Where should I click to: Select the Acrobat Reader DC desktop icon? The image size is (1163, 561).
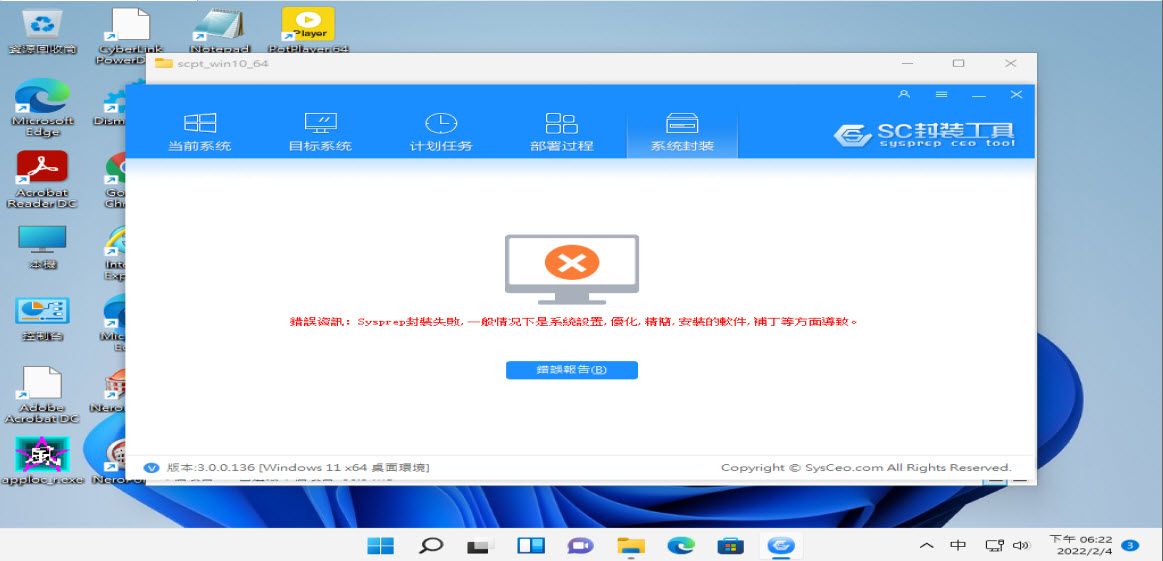(42, 180)
